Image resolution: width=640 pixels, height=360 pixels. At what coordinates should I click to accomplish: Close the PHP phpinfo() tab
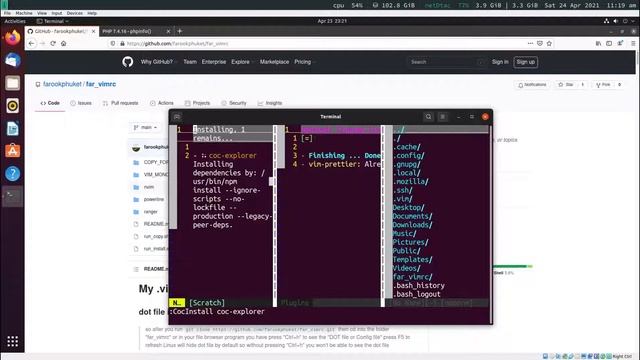pyautogui.click(x=168, y=31)
